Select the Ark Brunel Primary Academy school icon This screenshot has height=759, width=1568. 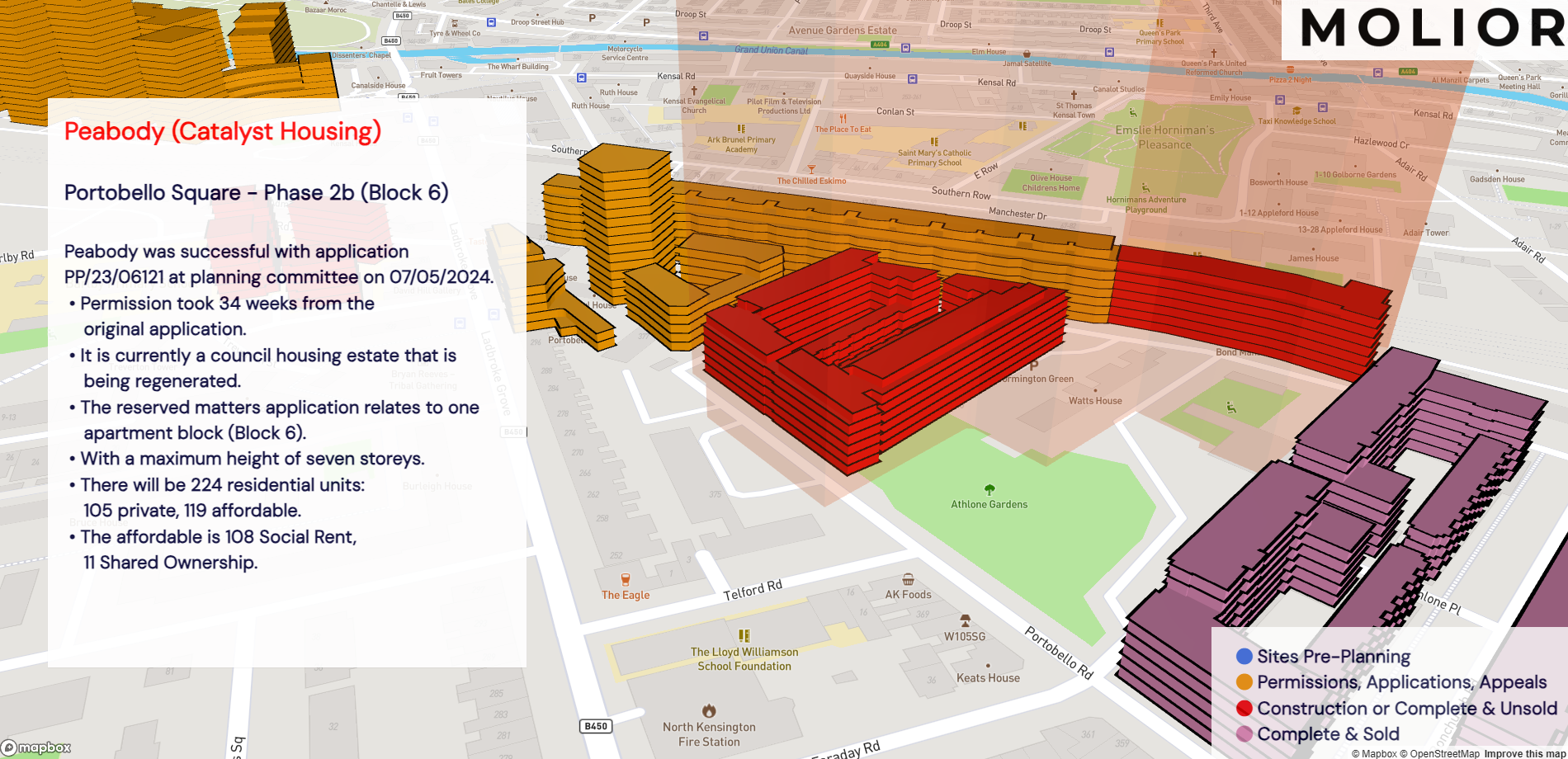click(741, 129)
